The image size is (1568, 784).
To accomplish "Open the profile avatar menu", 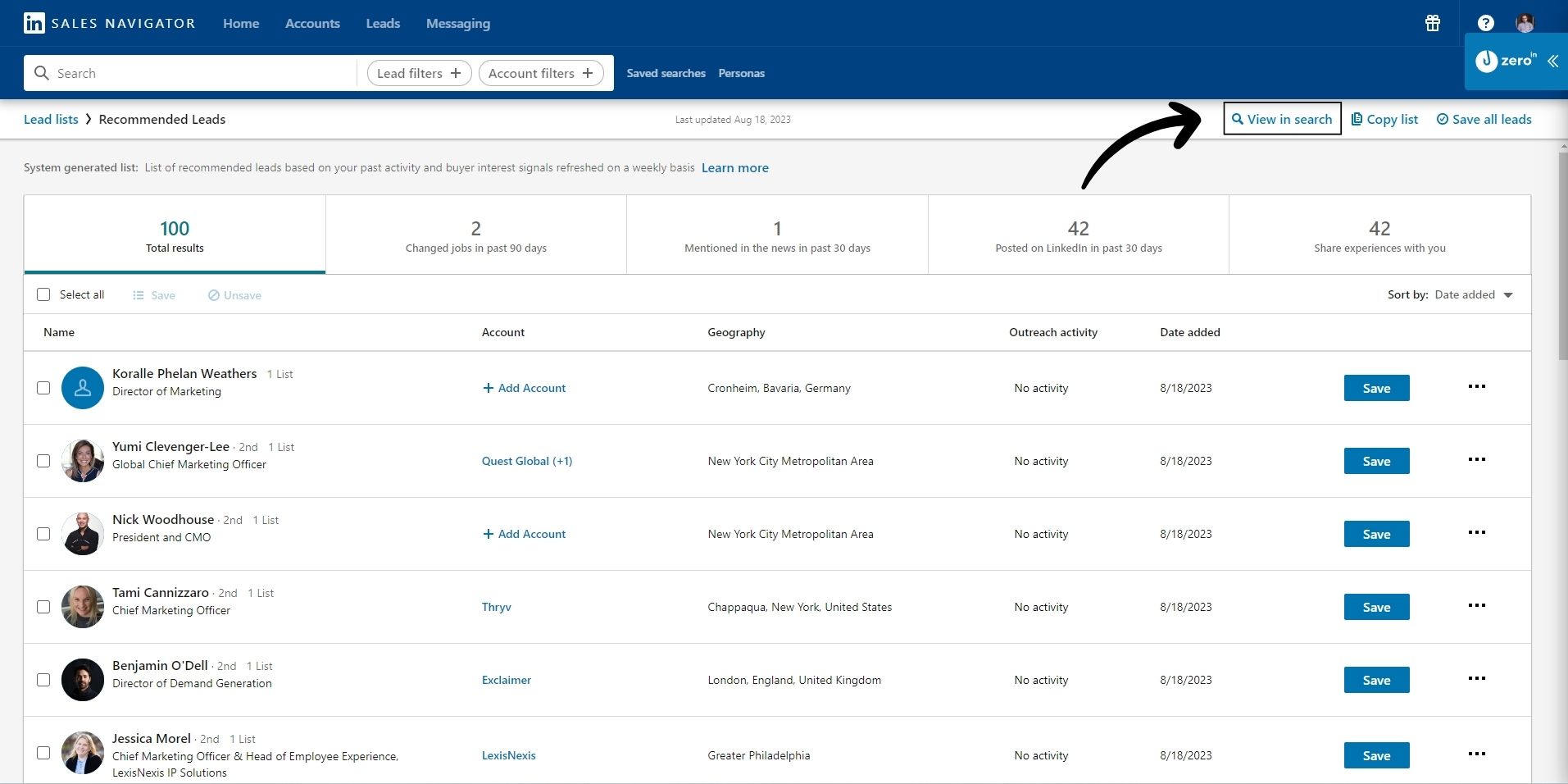I will (x=1525, y=23).
